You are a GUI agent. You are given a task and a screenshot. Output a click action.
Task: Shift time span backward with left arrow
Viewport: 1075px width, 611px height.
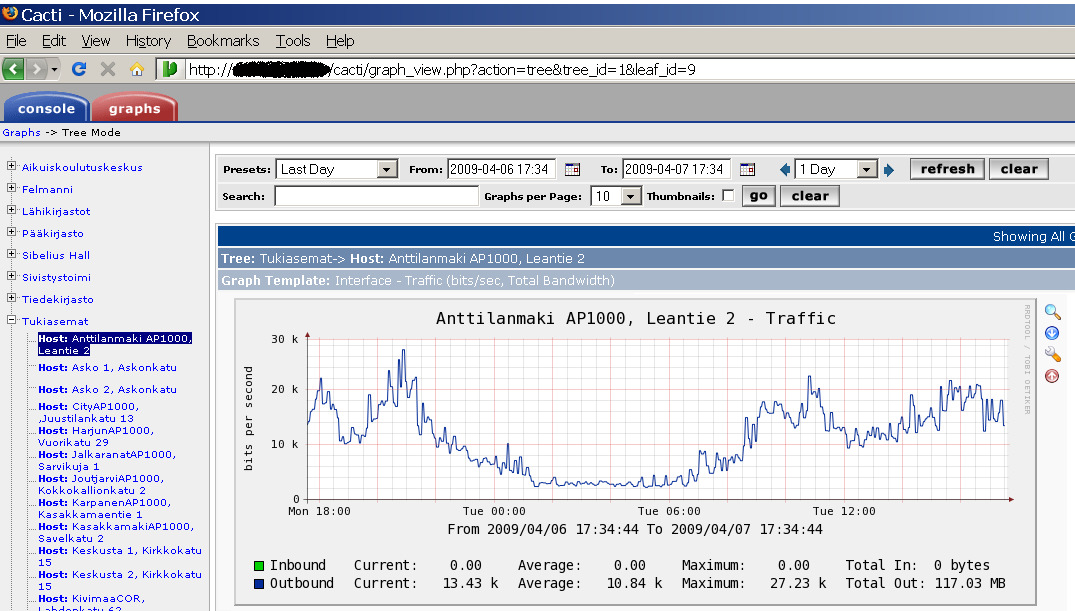785,169
